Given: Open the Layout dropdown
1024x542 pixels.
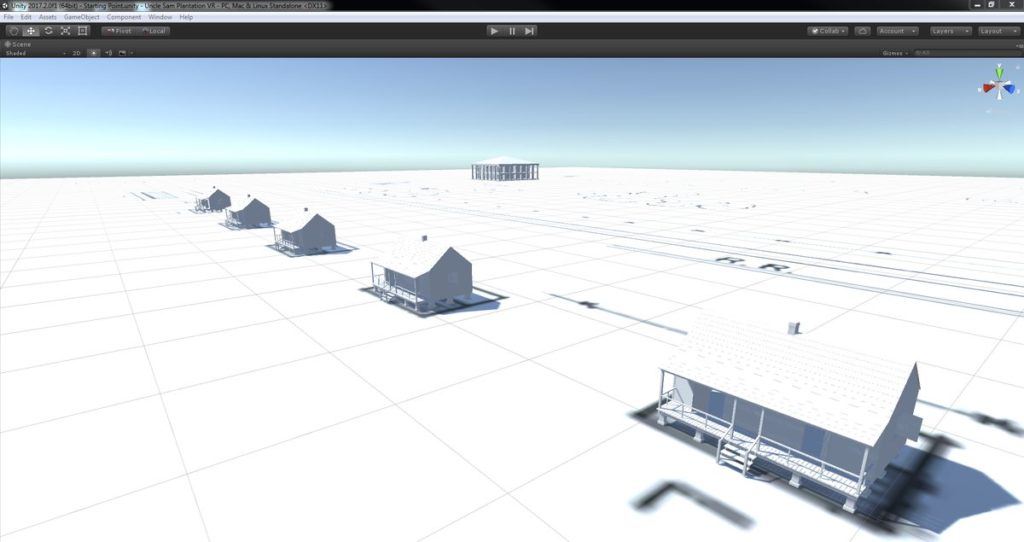Looking at the screenshot, I should coord(998,31).
